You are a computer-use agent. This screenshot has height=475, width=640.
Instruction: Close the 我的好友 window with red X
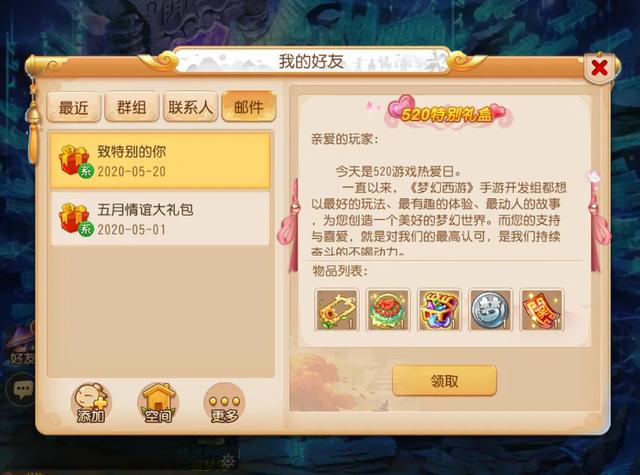coord(599,68)
